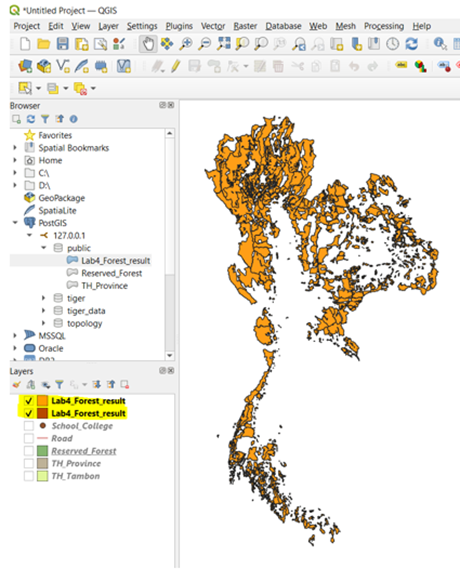Screen dimensions: 460x582
Task: Click orange swatch of first Lab4_Forest_result
Action: 42,401
